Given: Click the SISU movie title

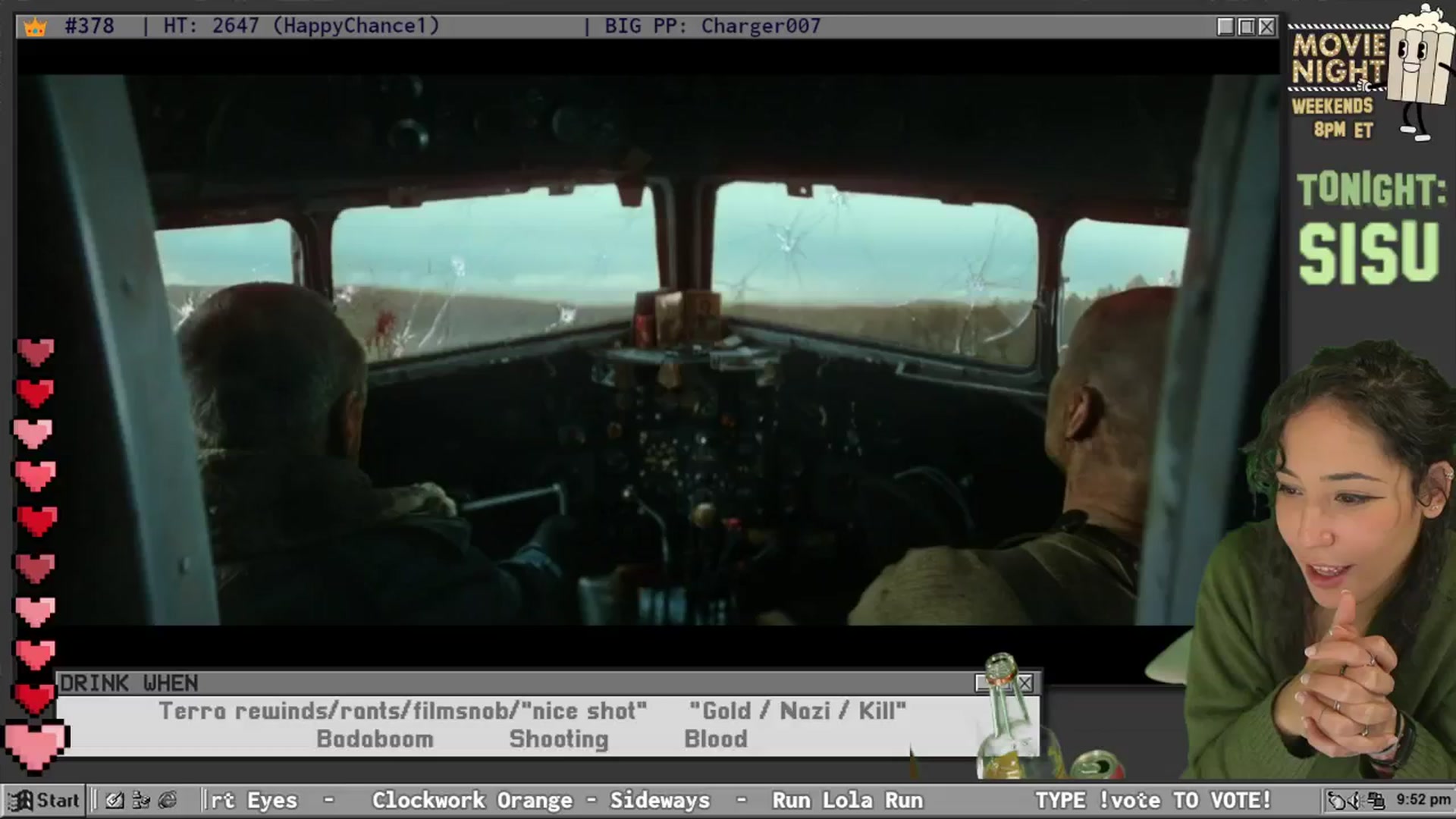Looking at the screenshot, I should [x=1370, y=253].
